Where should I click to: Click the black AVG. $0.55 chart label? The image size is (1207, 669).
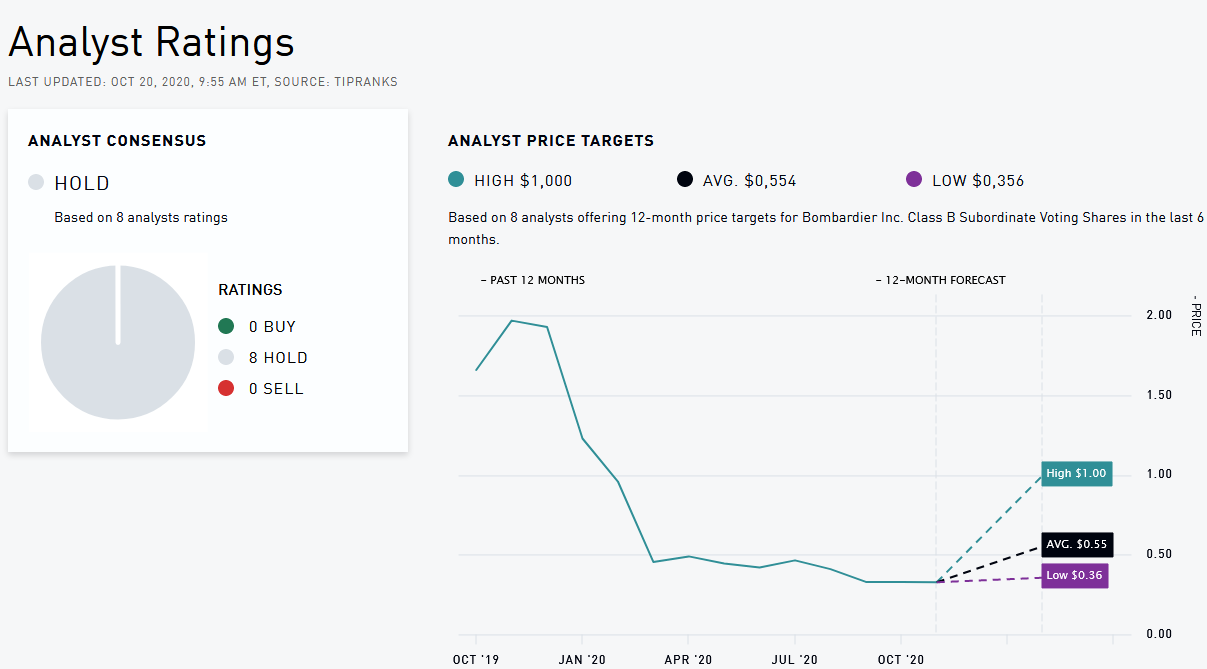click(x=1076, y=545)
